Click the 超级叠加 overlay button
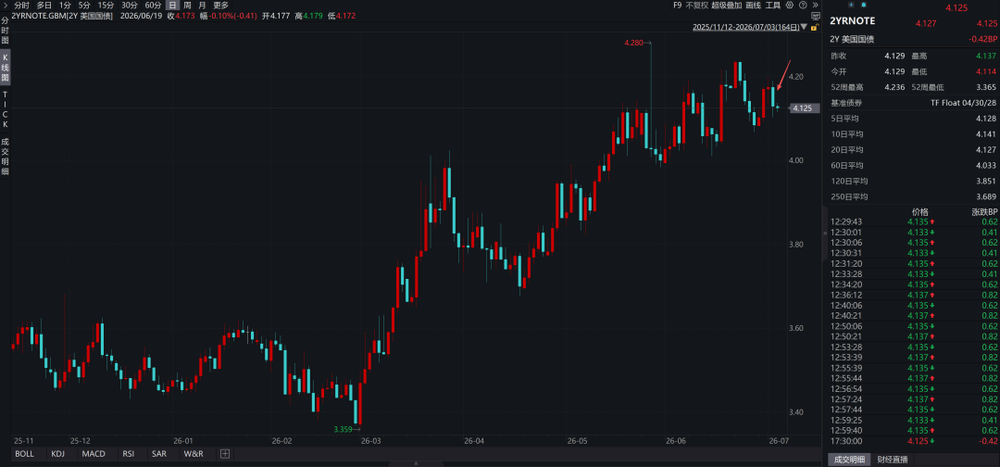The width and height of the screenshot is (1000, 467). click(x=727, y=5)
